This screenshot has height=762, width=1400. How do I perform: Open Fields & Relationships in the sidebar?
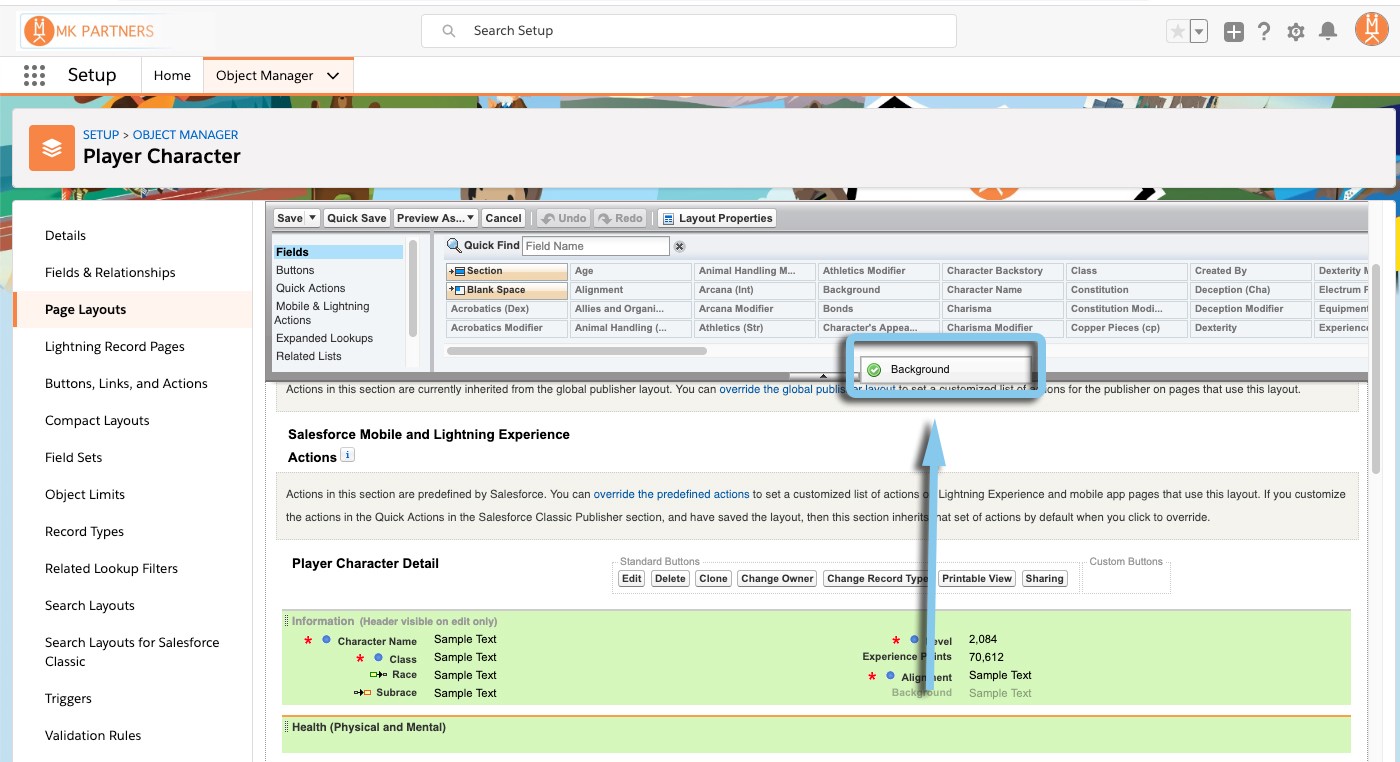(110, 273)
